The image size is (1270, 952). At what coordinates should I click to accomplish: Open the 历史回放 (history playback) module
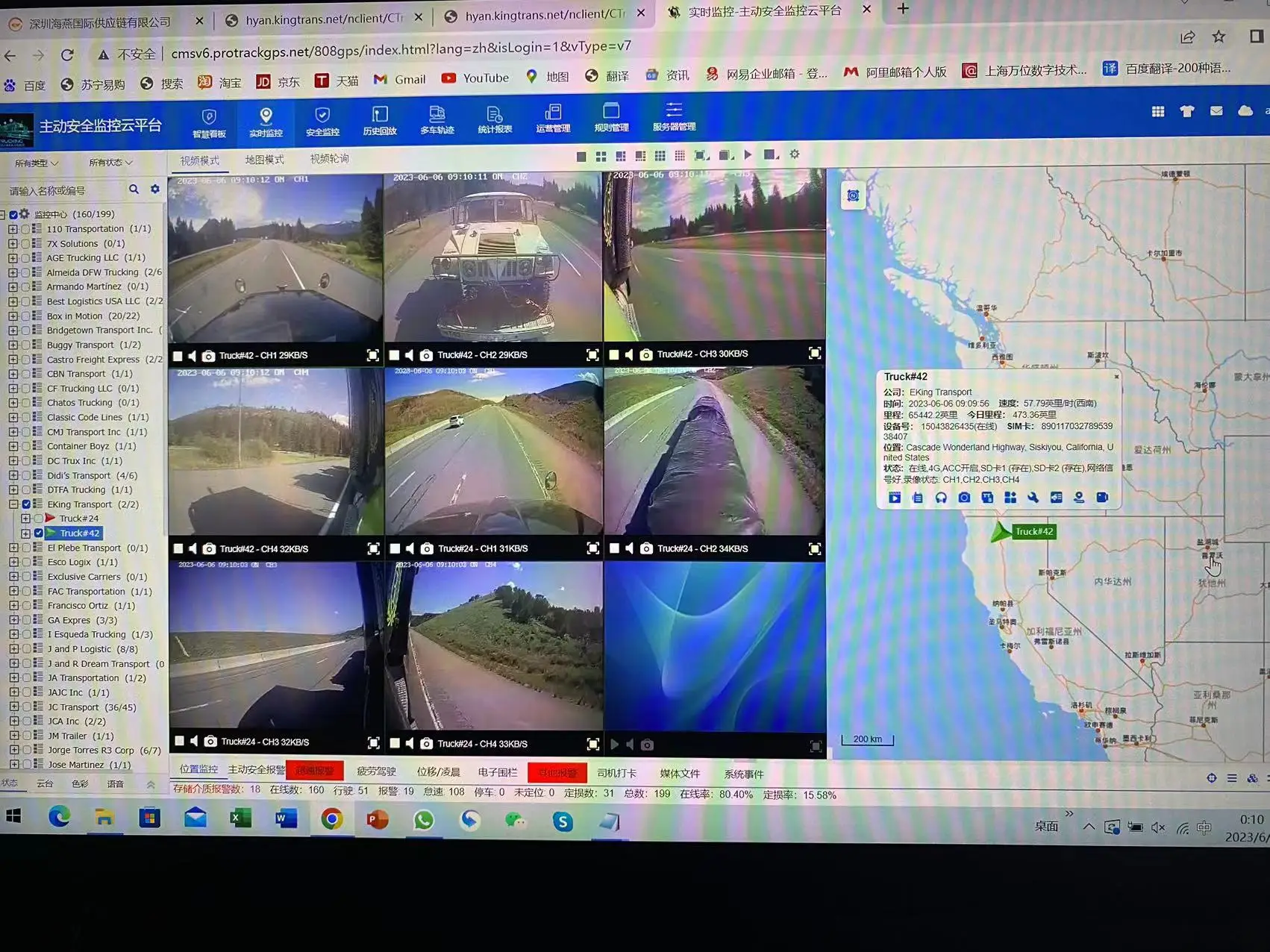tap(379, 121)
